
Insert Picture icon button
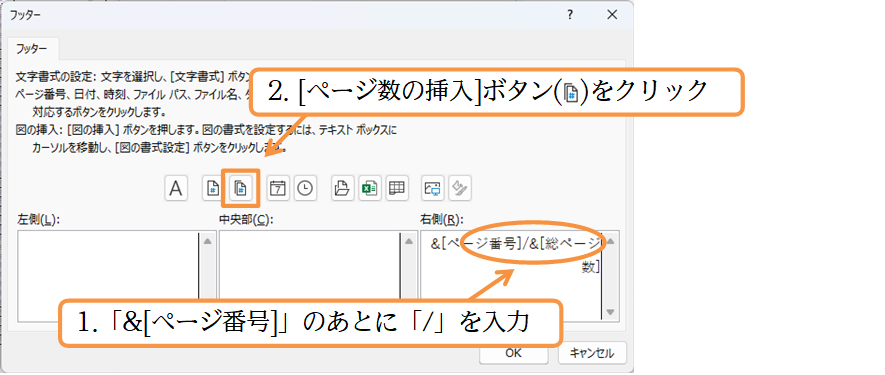coord(433,188)
